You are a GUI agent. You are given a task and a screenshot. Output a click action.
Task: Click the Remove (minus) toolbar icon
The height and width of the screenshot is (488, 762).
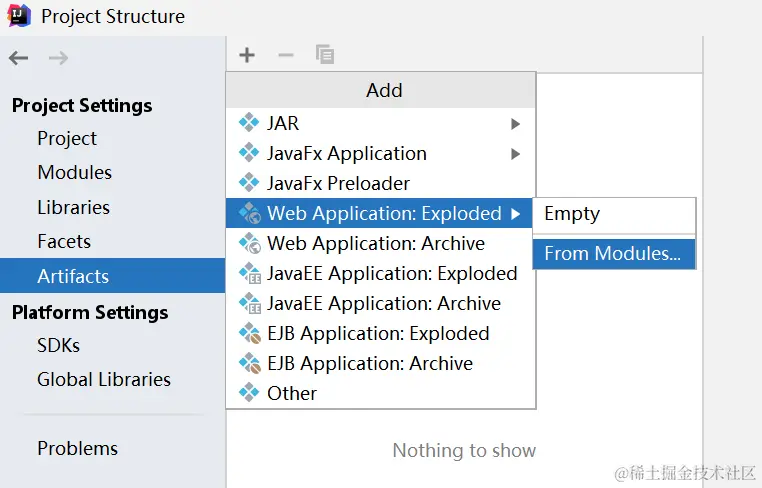click(x=286, y=55)
